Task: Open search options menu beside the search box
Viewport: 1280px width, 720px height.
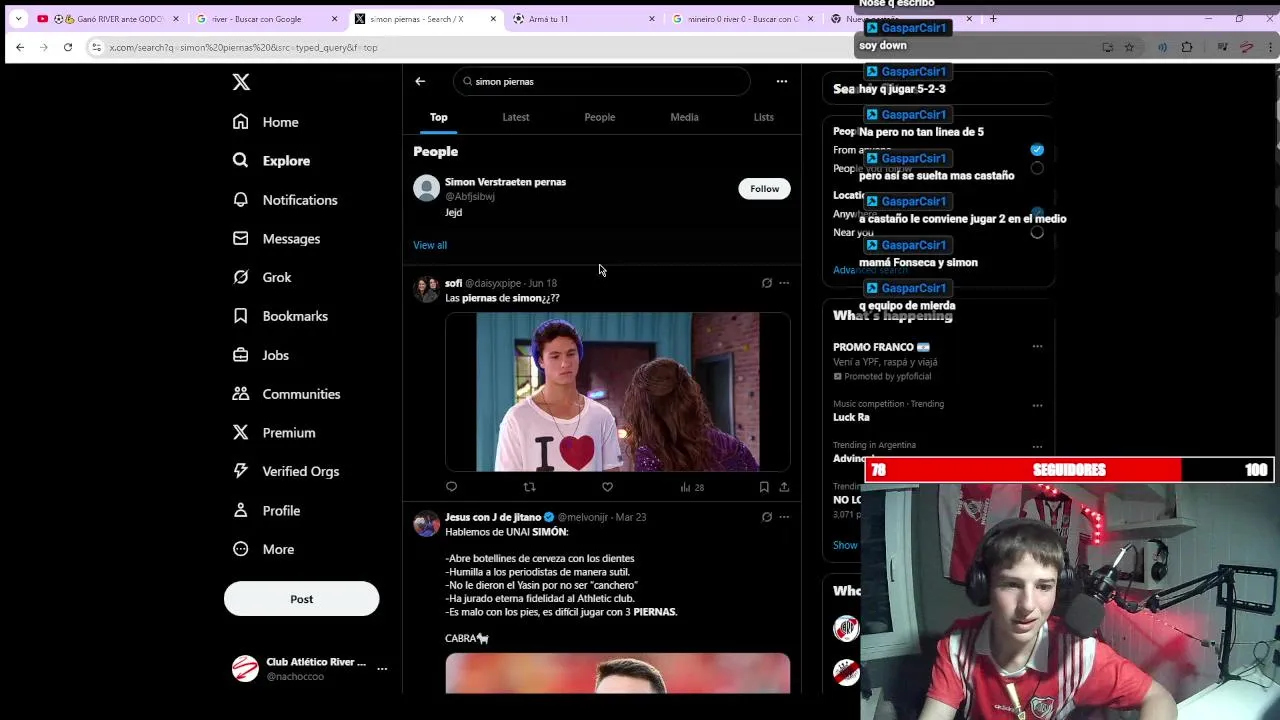Action: click(x=782, y=81)
